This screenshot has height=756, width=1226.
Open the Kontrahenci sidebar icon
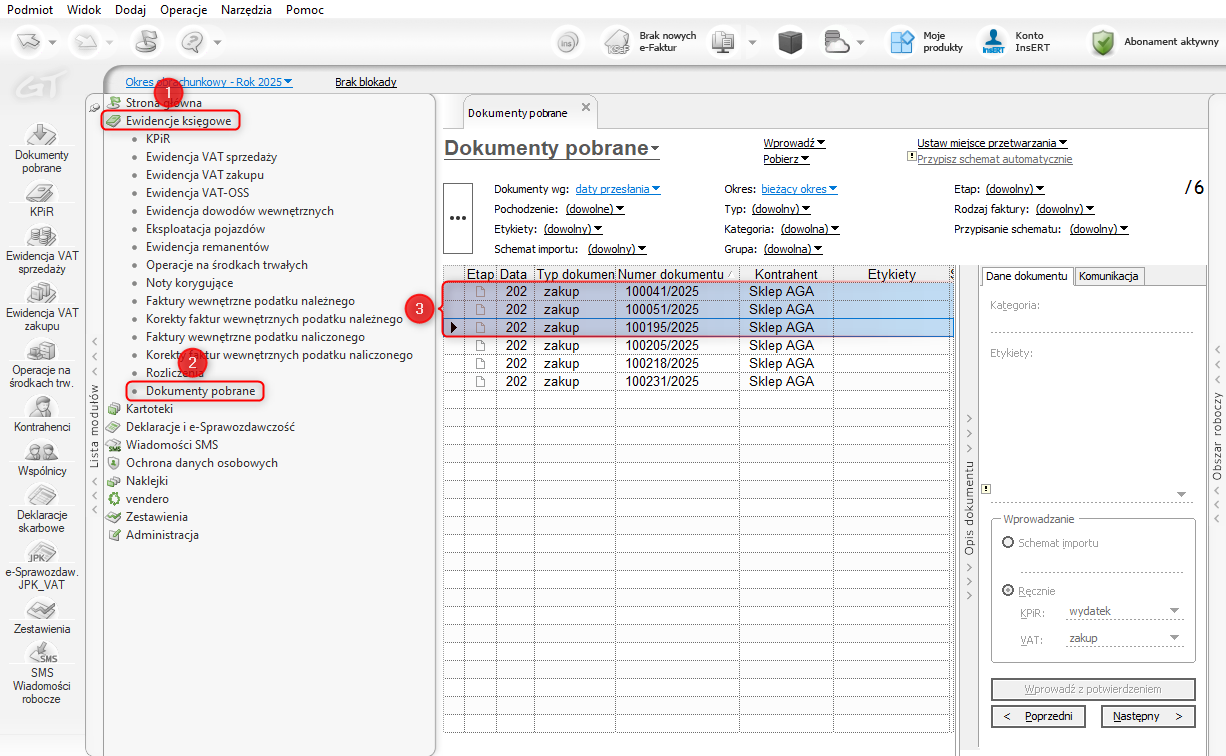tap(42, 407)
